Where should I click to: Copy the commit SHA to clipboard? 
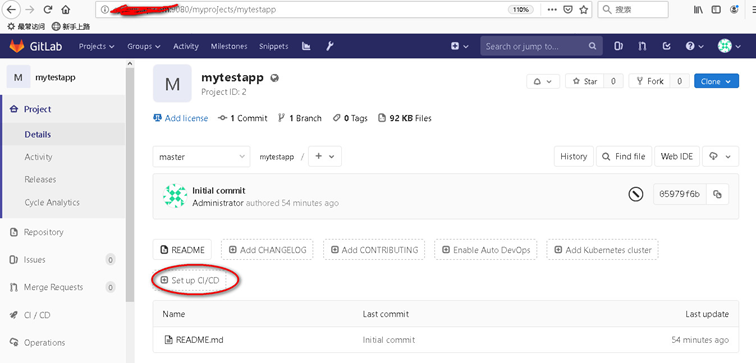click(717, 195)
